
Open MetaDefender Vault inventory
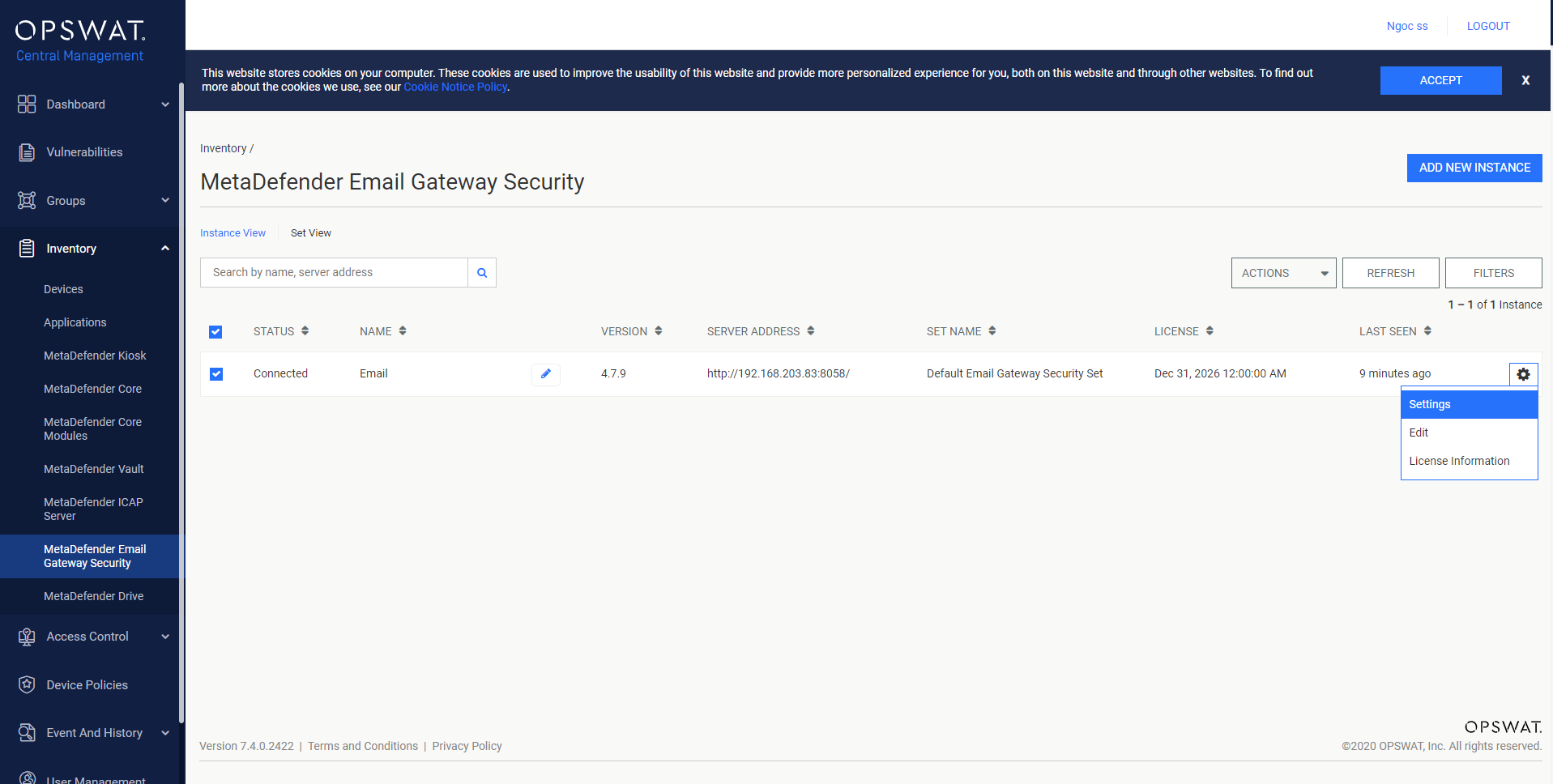tap(93, 469)
